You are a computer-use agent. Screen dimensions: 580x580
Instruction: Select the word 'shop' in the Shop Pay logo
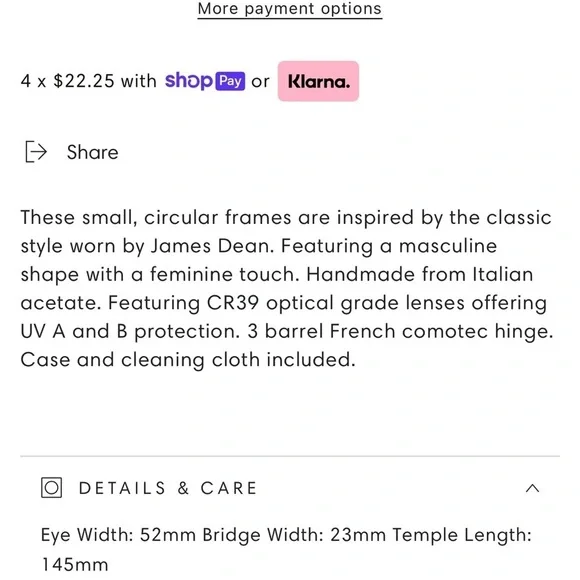click(189, 81)
